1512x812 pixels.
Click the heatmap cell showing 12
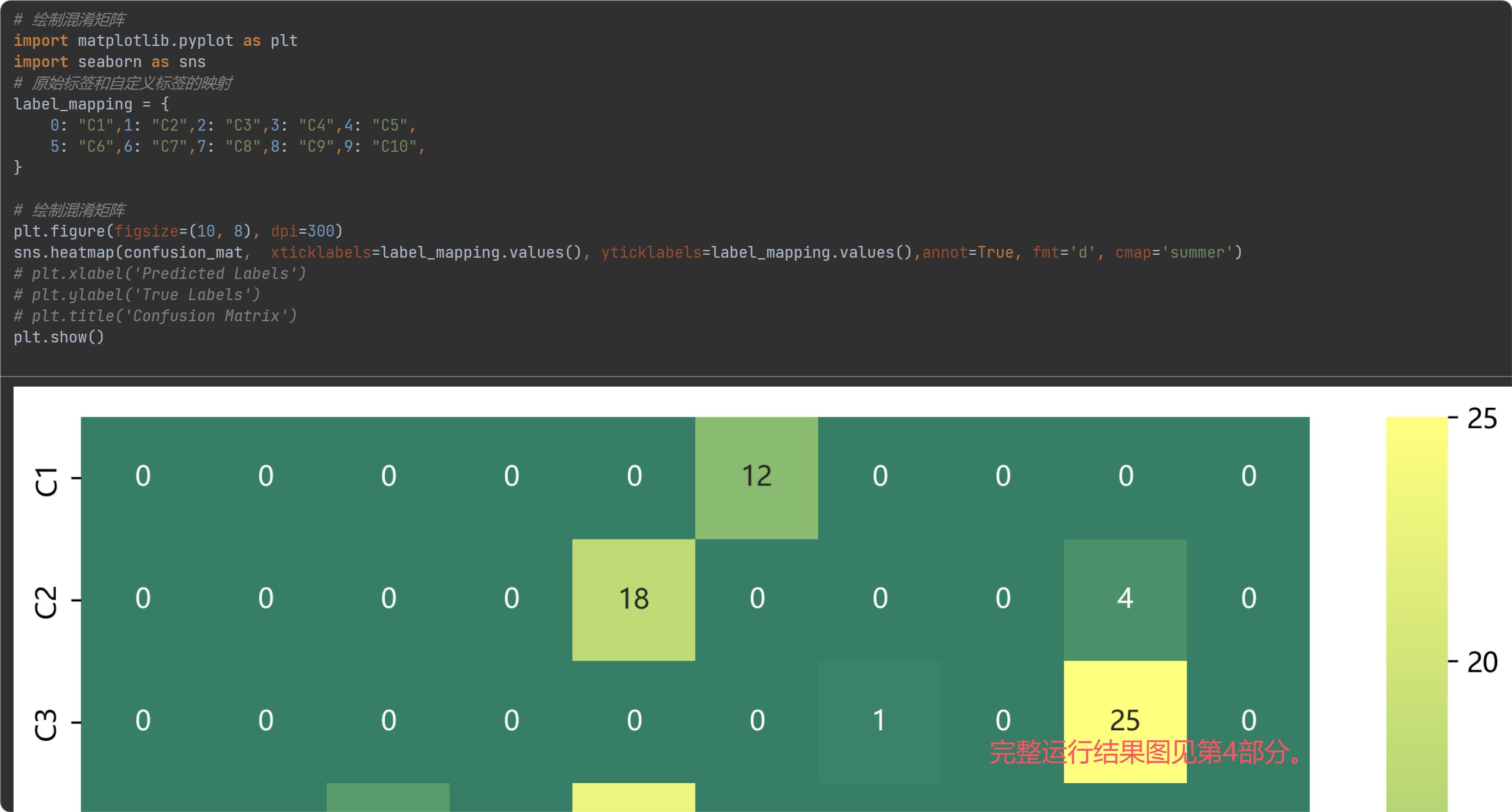point(756,477)
